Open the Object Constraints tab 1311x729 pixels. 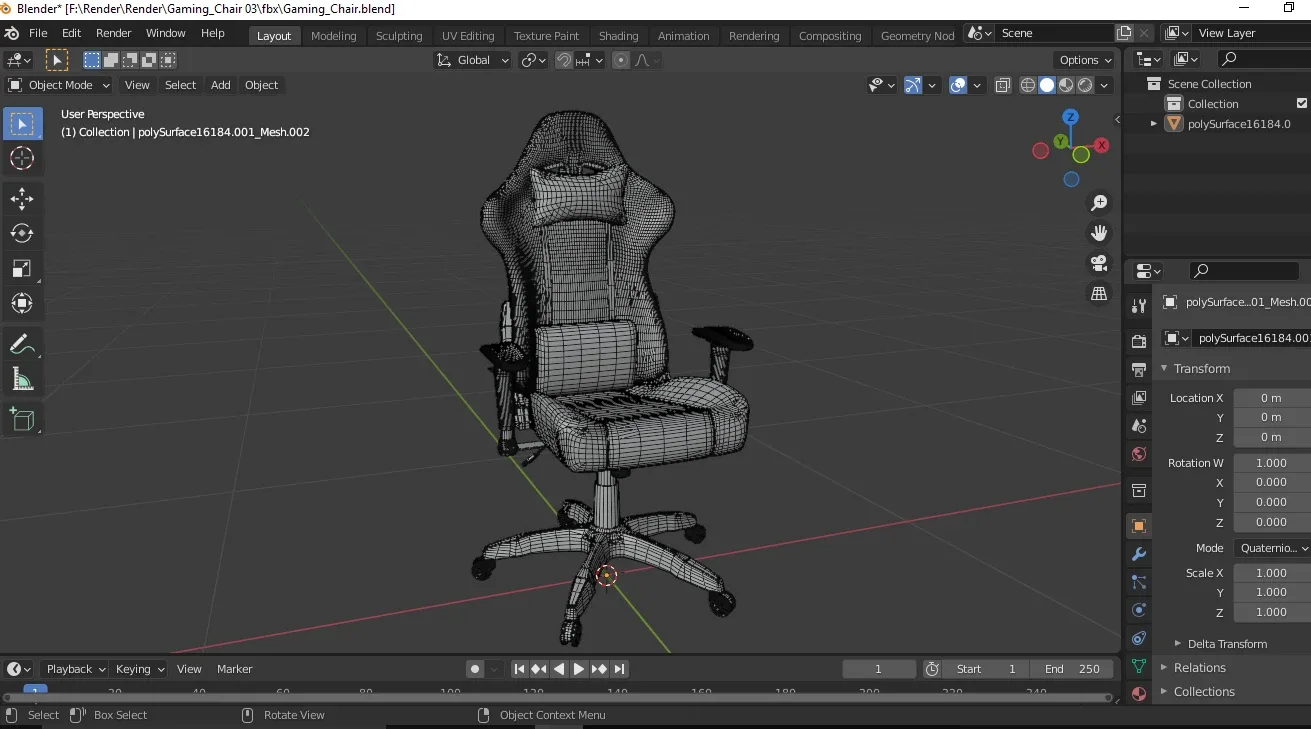1138,638
